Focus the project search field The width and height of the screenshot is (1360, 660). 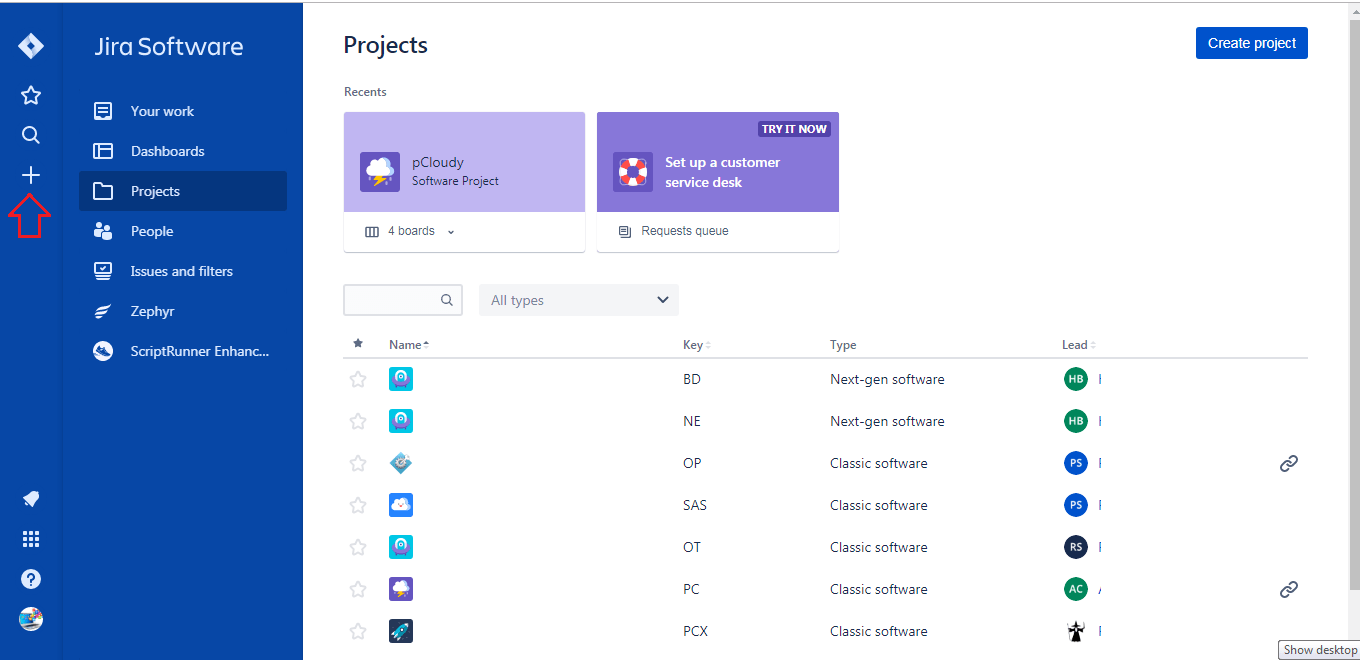[403, 300]
